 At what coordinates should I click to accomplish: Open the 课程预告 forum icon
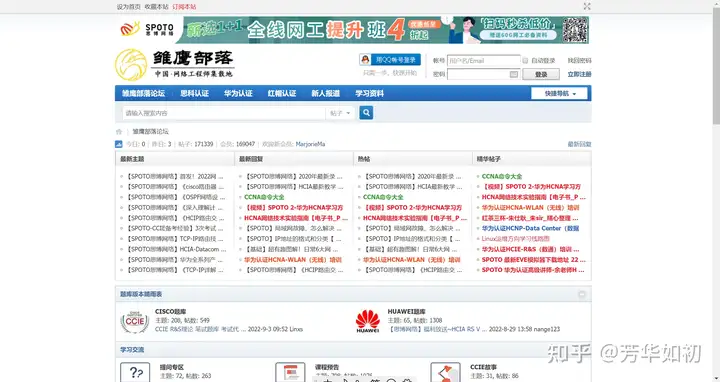tap(290, 372)
